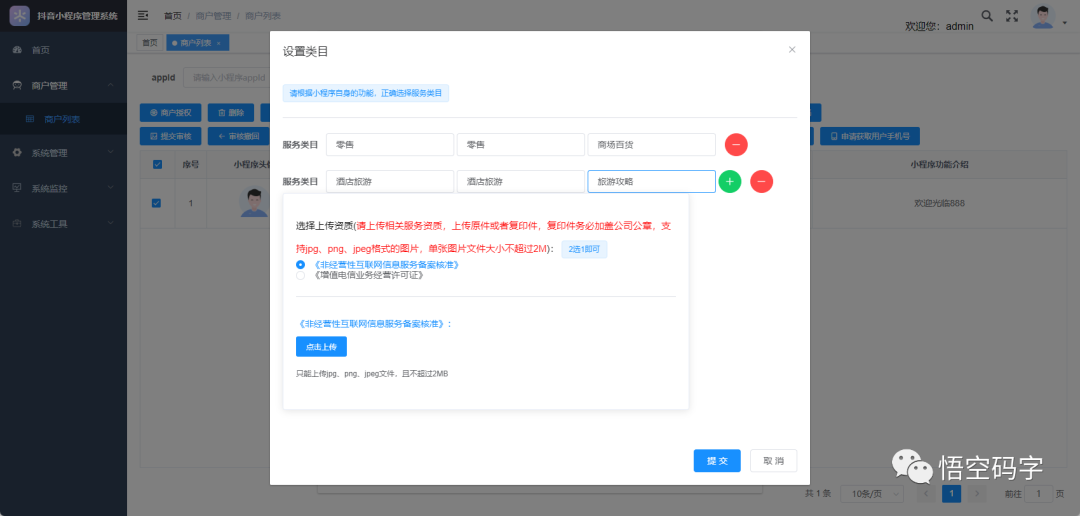Toggle the select-all header checkbox
1080x516 pixels.
tap(157, 164)
